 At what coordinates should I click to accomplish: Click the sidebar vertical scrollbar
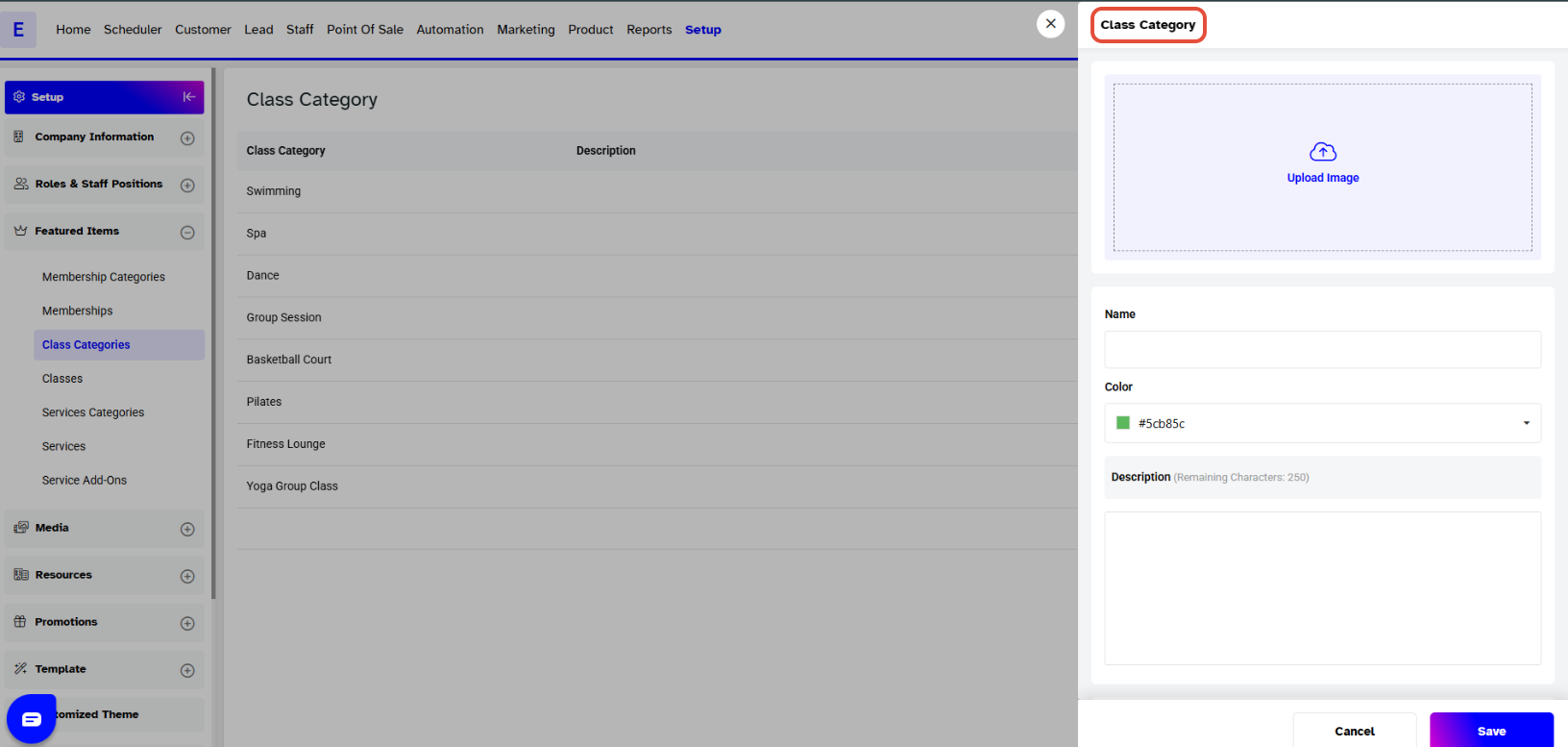click(213, 333)
